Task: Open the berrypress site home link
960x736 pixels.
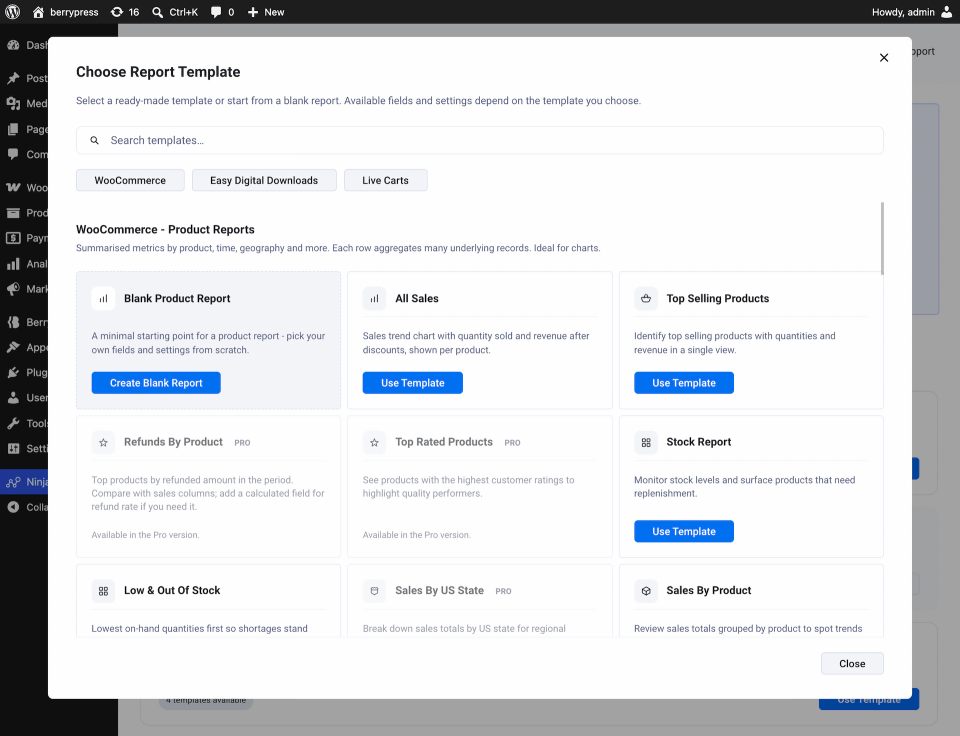Action: [x=66, y=12]
